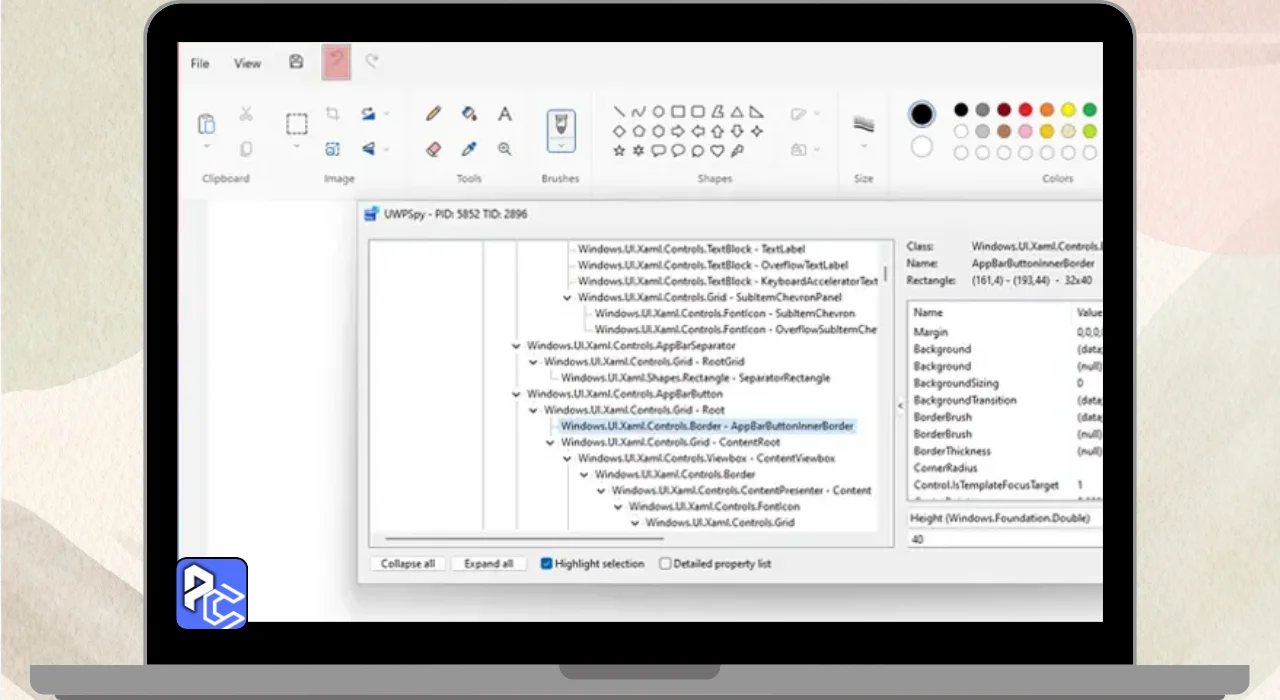Image resolution: width=1280 pixels, height=700 pixels.
Task: Pick the Lightning bolt shape
Action: point(737,151)
